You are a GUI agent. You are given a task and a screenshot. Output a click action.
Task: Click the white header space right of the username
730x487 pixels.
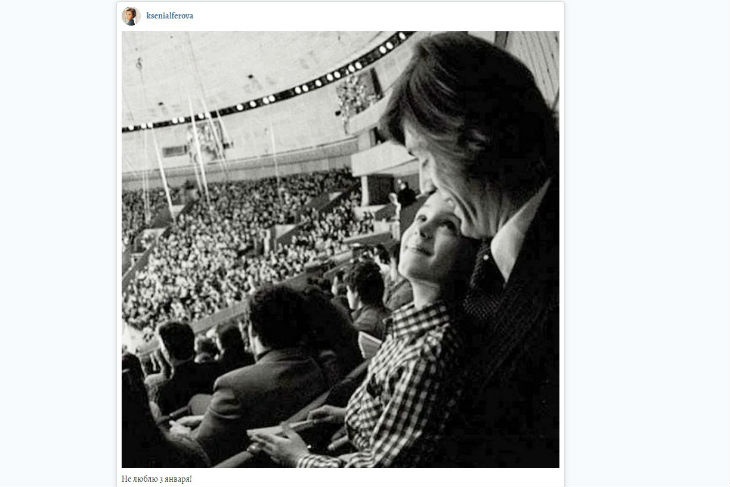point(400,16)
